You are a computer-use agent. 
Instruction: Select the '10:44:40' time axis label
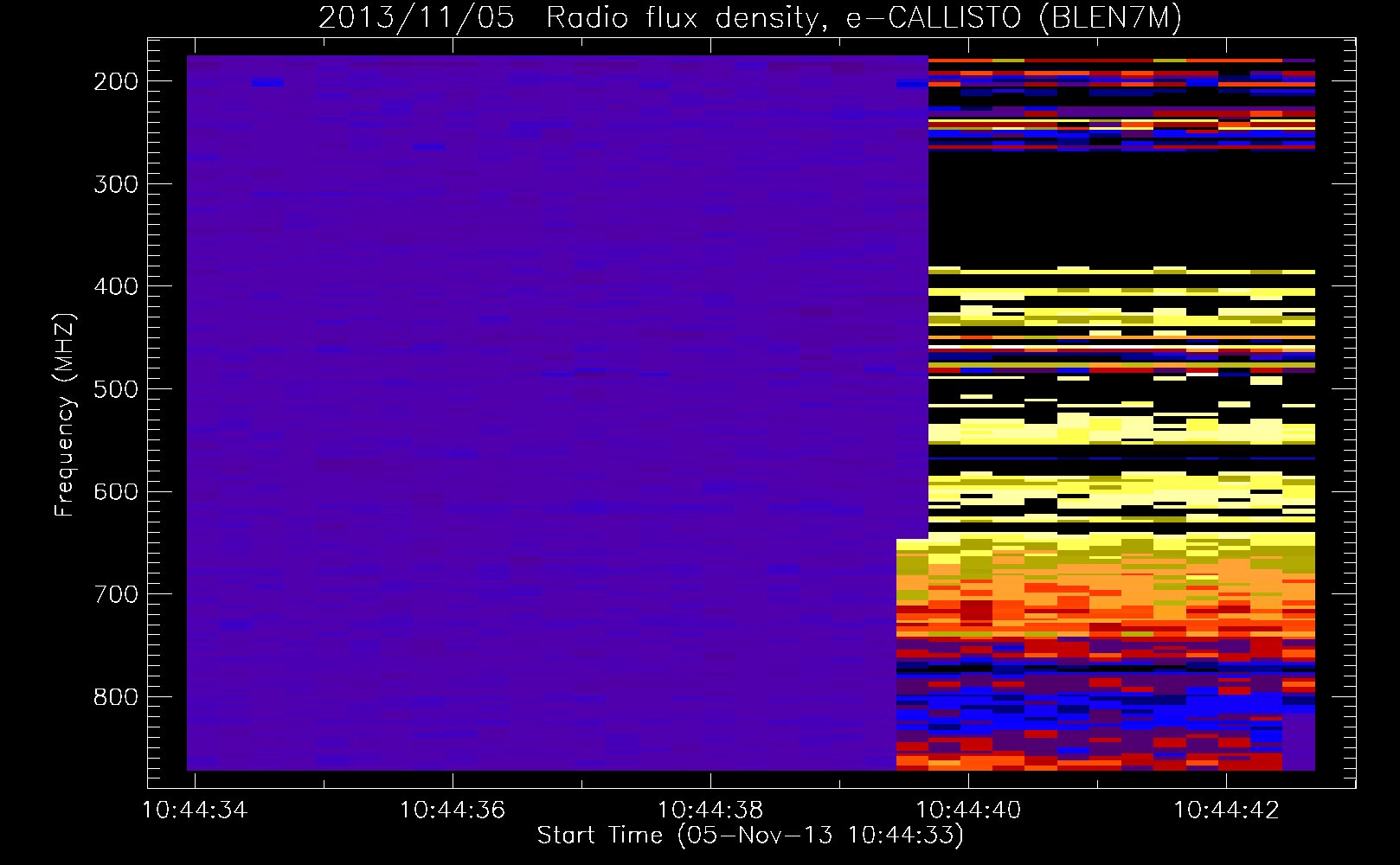[968, 810]
